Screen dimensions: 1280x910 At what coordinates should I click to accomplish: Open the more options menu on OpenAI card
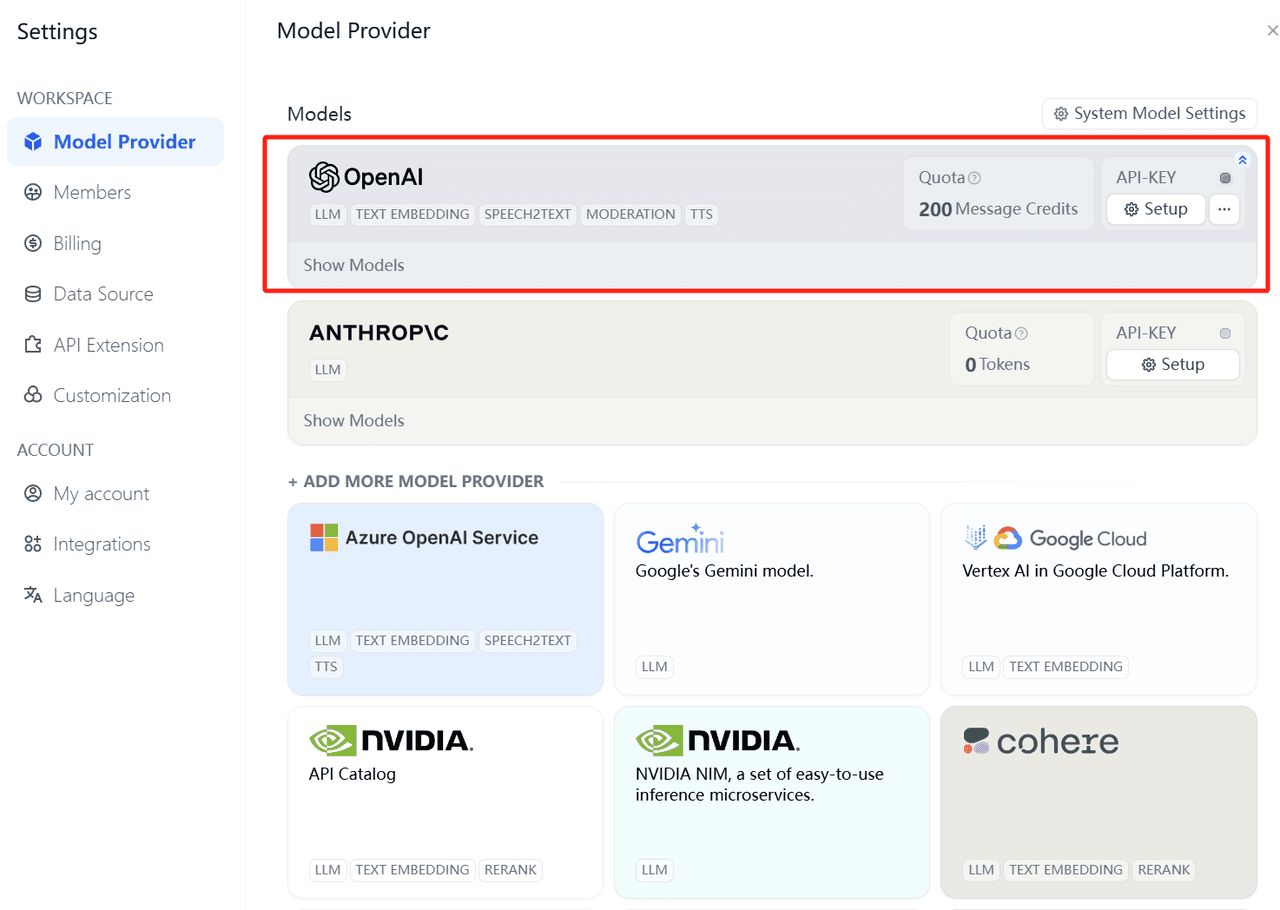(x=1224, y=209)
